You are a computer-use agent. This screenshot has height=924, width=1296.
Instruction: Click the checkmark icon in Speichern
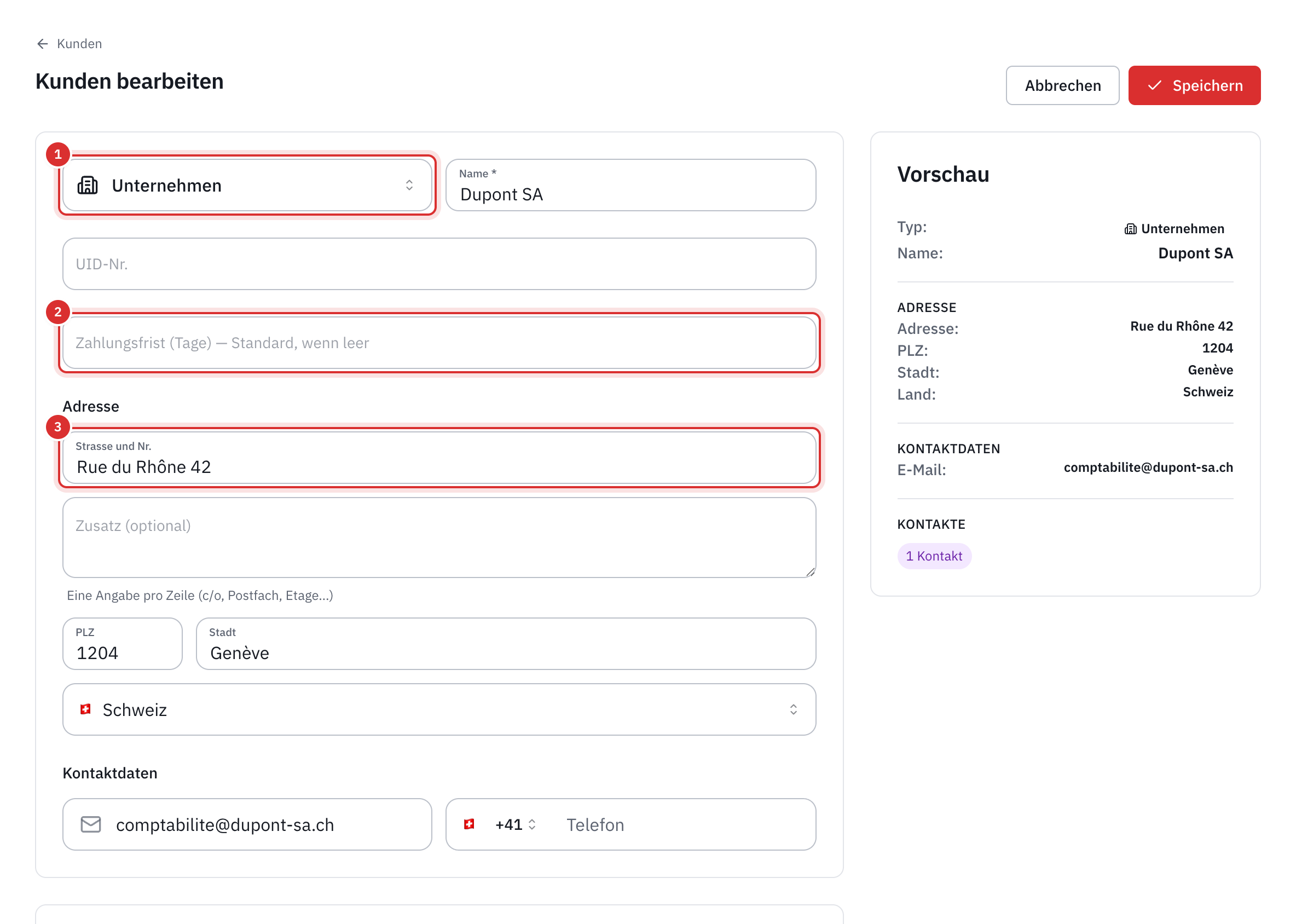pyautogui.click(x=1154, y=85)
